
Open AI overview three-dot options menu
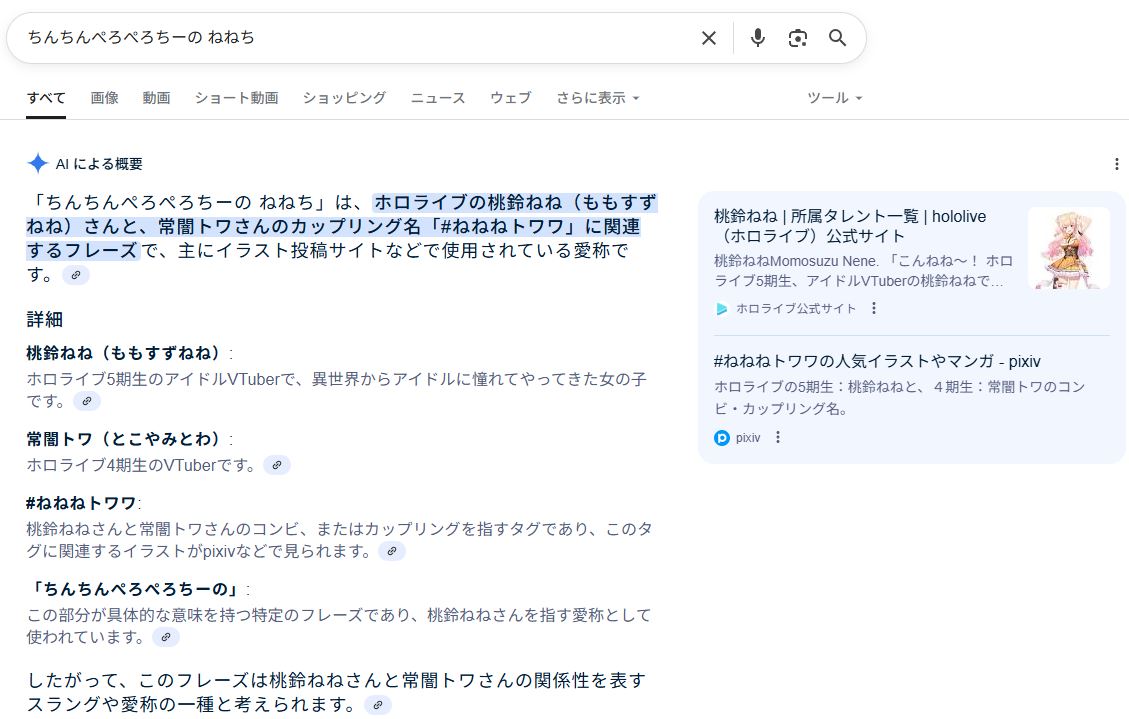(1116, 164)
